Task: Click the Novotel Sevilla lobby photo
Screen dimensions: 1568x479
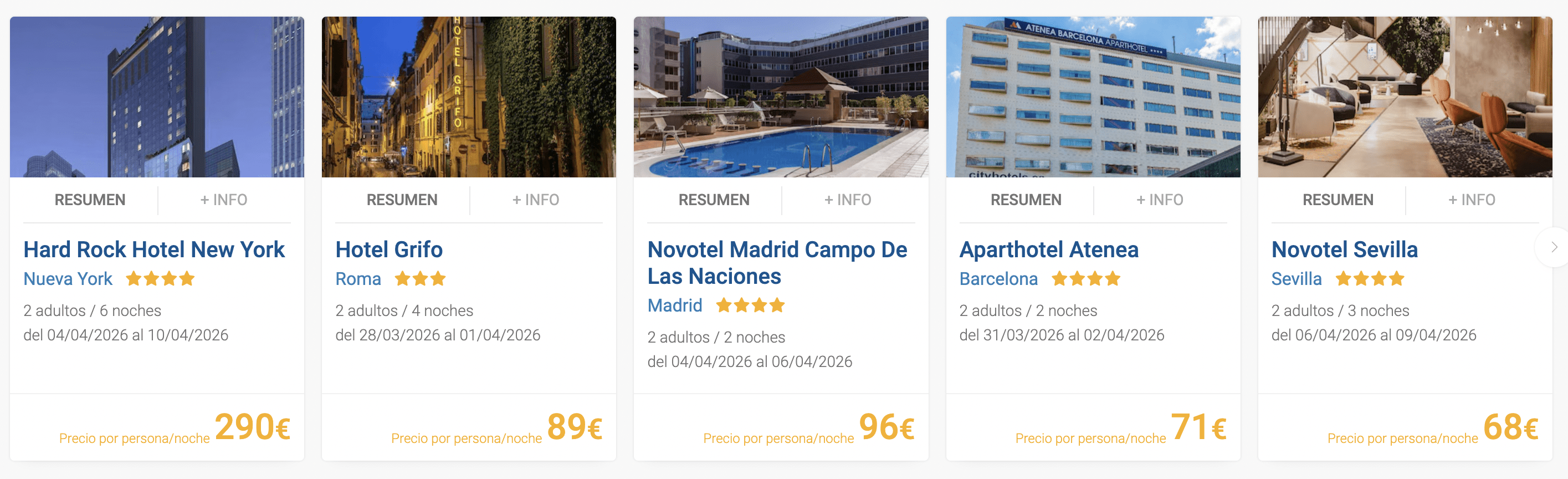Action: tap(1405, 97)
